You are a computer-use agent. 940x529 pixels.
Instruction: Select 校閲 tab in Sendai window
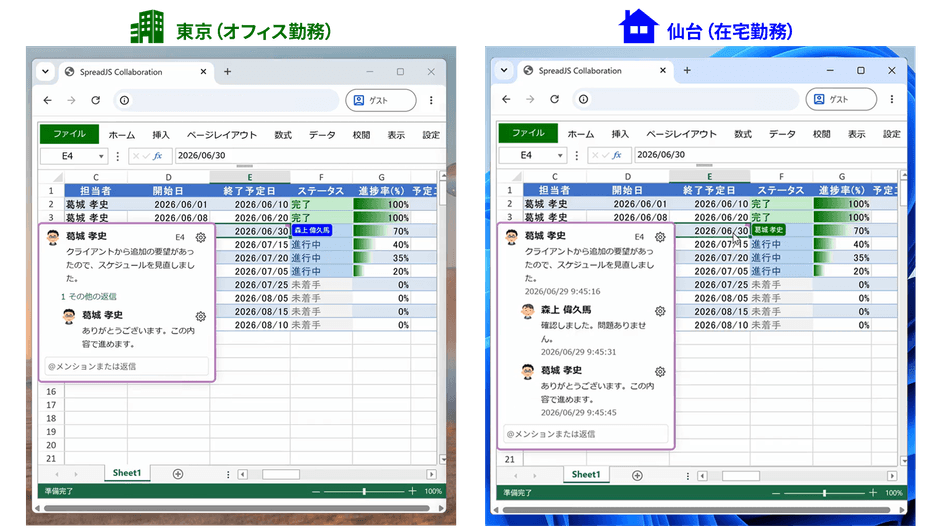click(821, 134)
